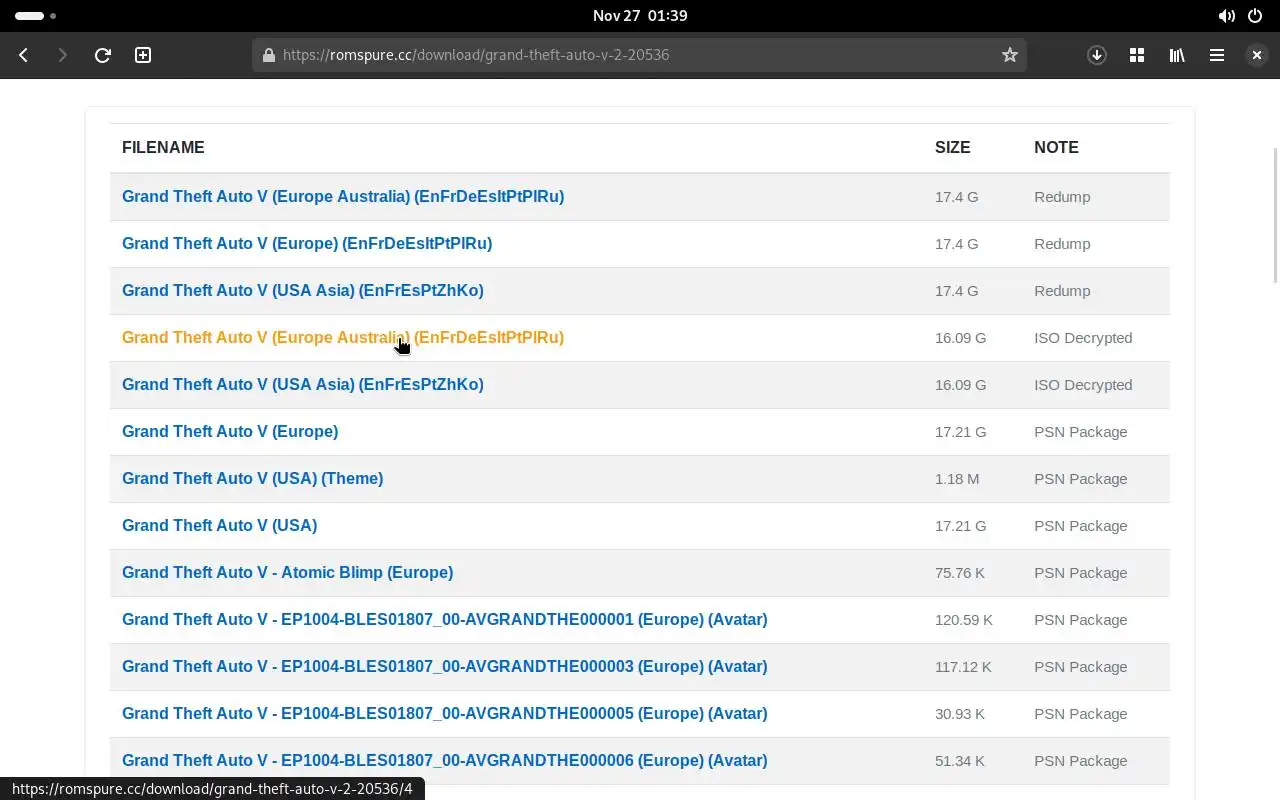Download the 17.21 G Grand Theft Auto V (USA)
The width and height of the screenshot is (1280, 800).
(x=219, y=526)
